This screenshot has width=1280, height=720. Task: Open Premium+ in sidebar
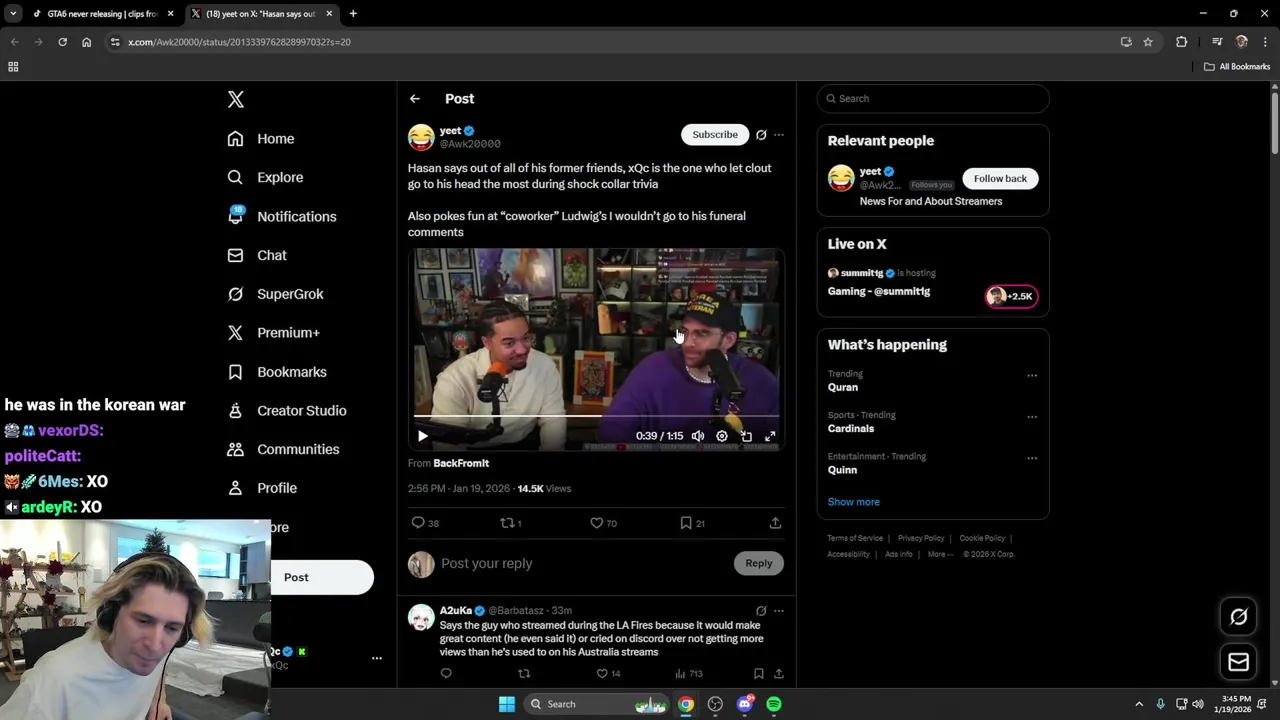(273, 333)
